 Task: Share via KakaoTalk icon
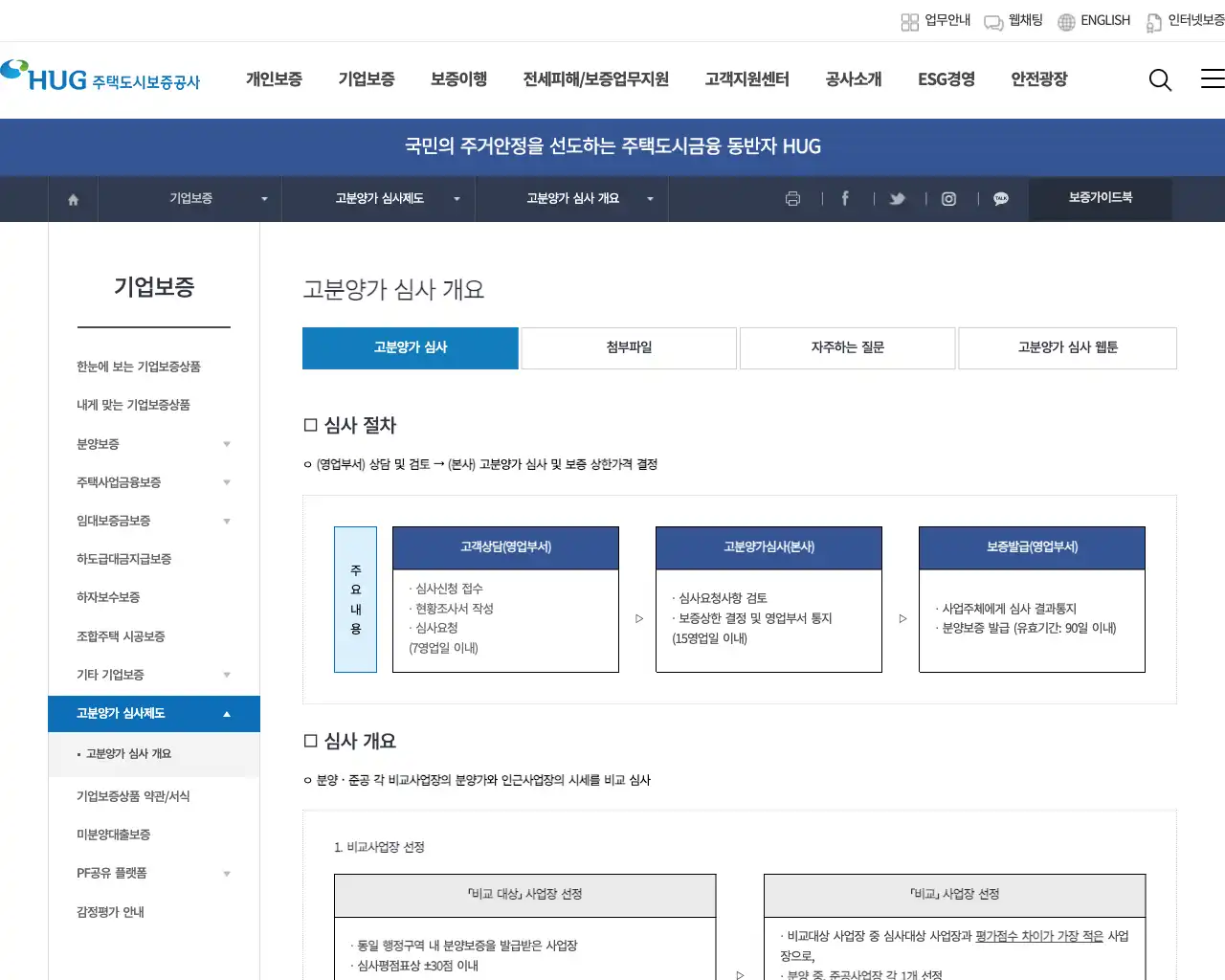(1000, 199)
